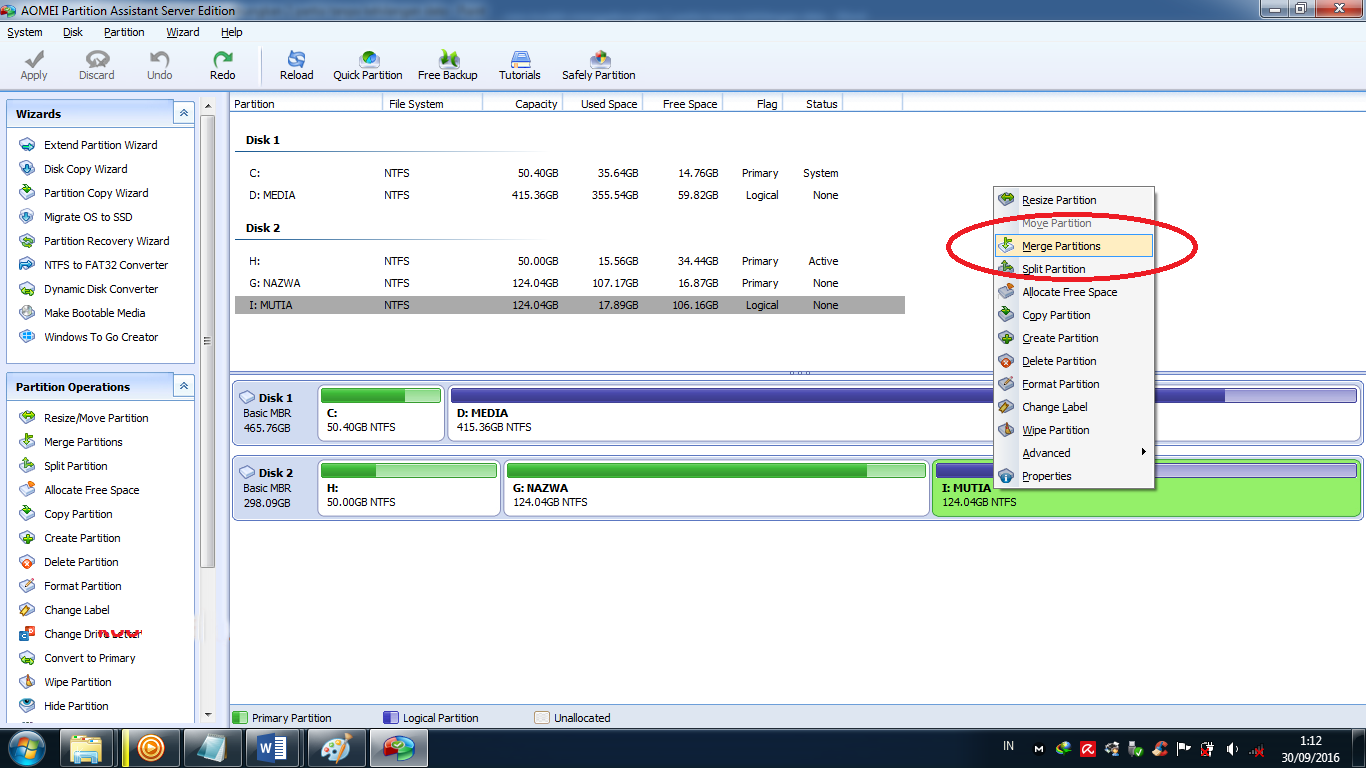Viewport: 1366px width, 768px height.
Task: Open Microsoft Word from the taskbar
Action: coord(273,747)
